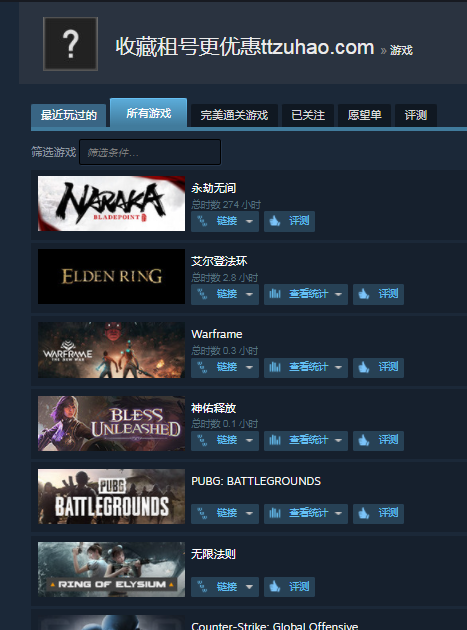Click thumbs-up review icon for Warframe
The width and height of the screenshot is (467, 630).
pos(364,367)
